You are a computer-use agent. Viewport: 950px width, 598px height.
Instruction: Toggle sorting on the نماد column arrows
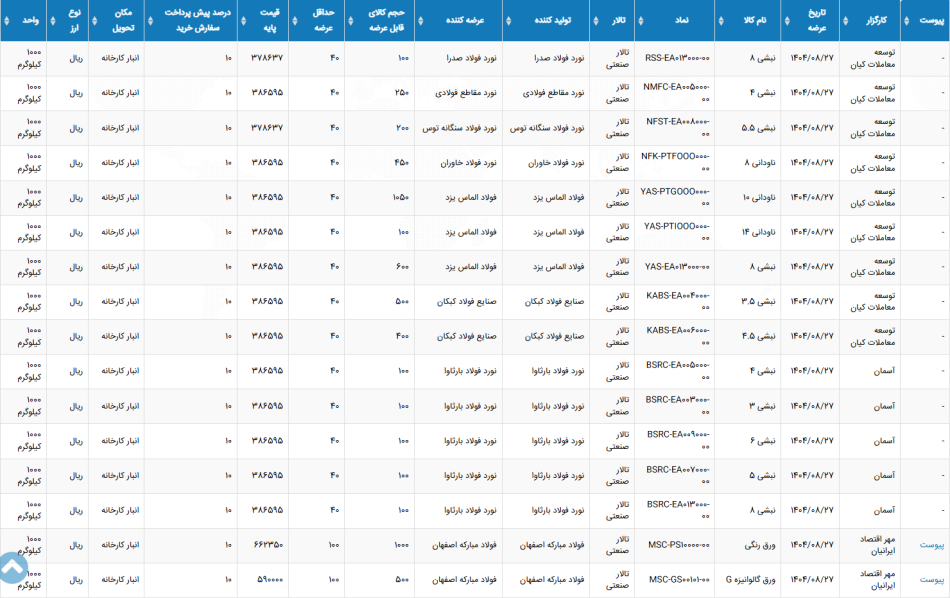tap(641, 21)
